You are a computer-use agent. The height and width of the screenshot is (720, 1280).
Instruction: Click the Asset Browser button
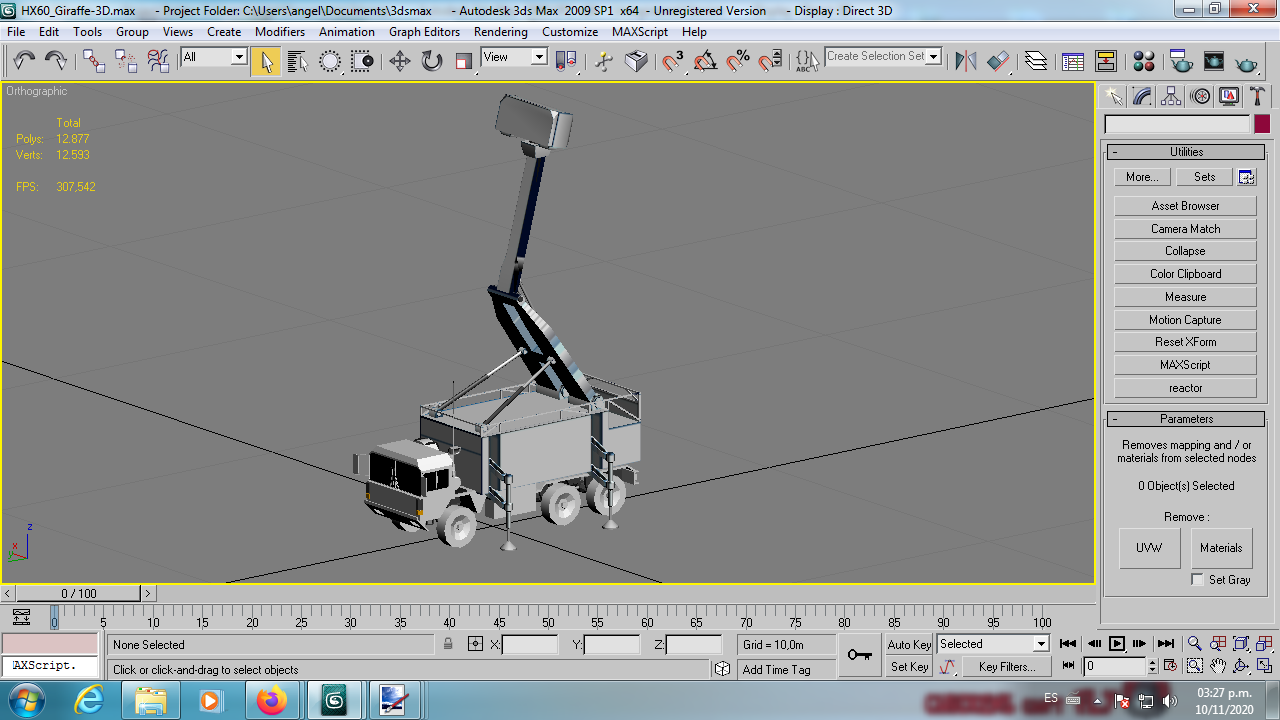coord(1185,206)
